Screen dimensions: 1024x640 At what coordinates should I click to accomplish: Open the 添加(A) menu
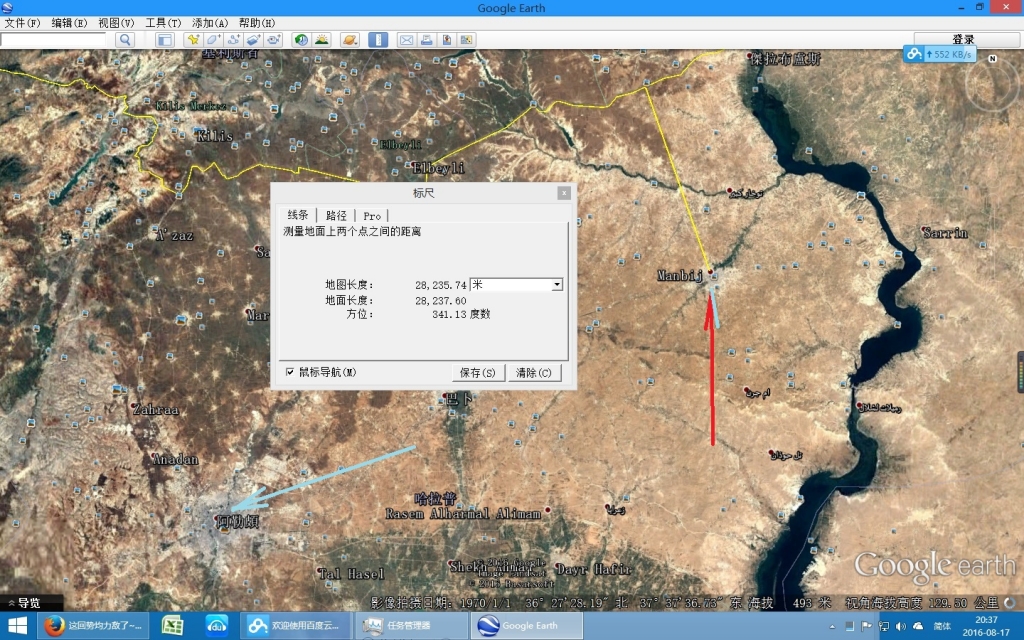point(210,23)
